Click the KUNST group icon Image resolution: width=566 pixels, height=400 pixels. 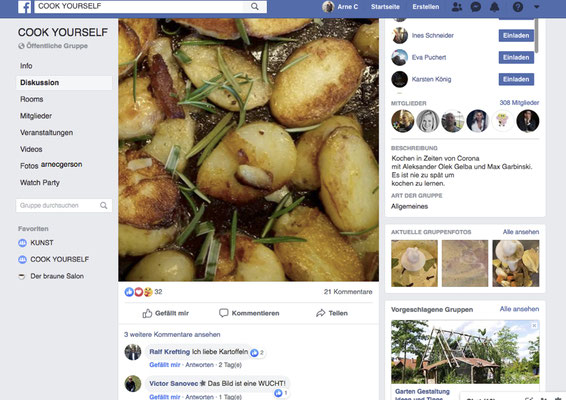(x=22, y=243)
